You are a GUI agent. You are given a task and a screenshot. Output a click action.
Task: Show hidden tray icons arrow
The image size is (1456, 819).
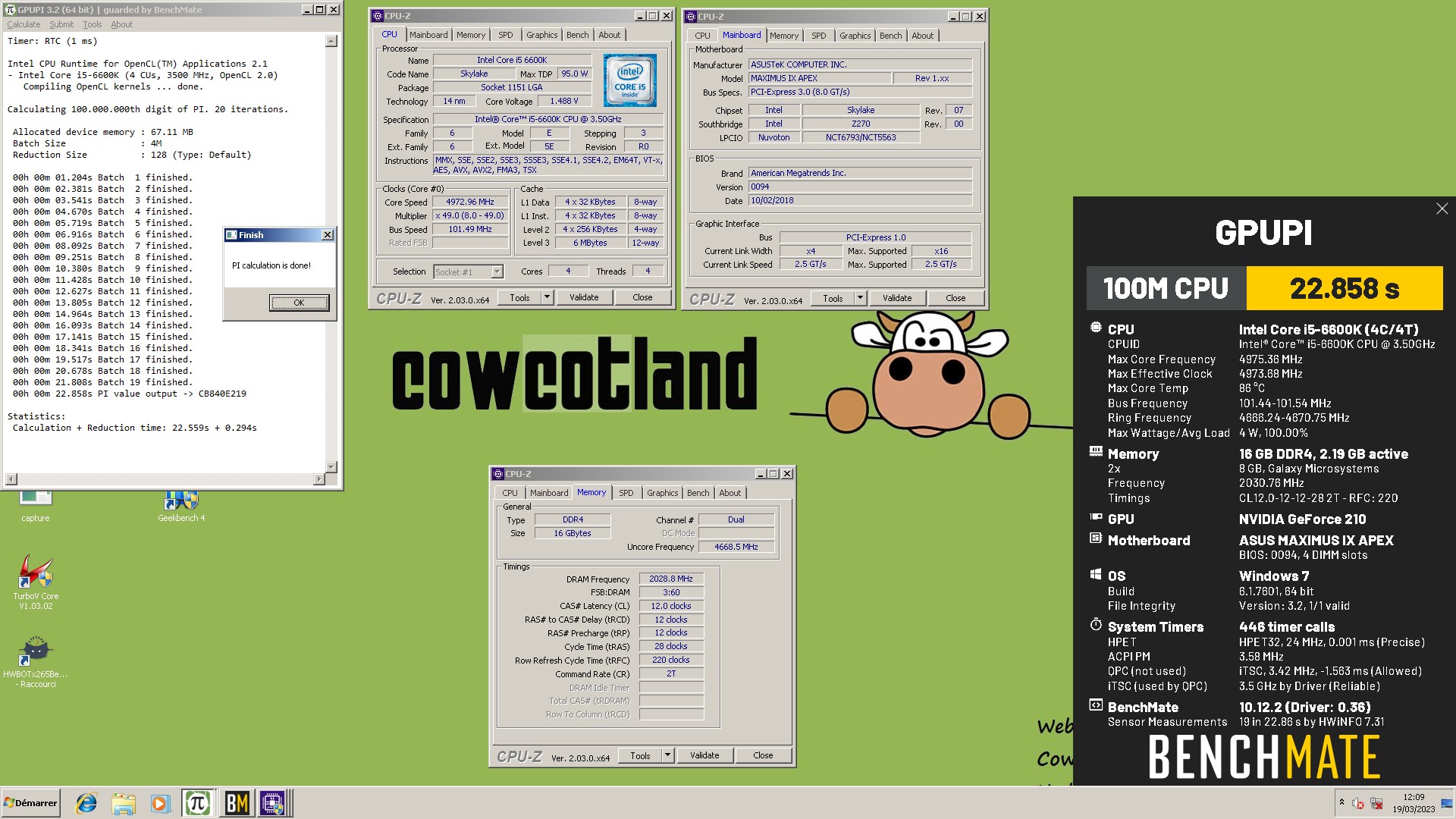click(x=1341, y=802)
